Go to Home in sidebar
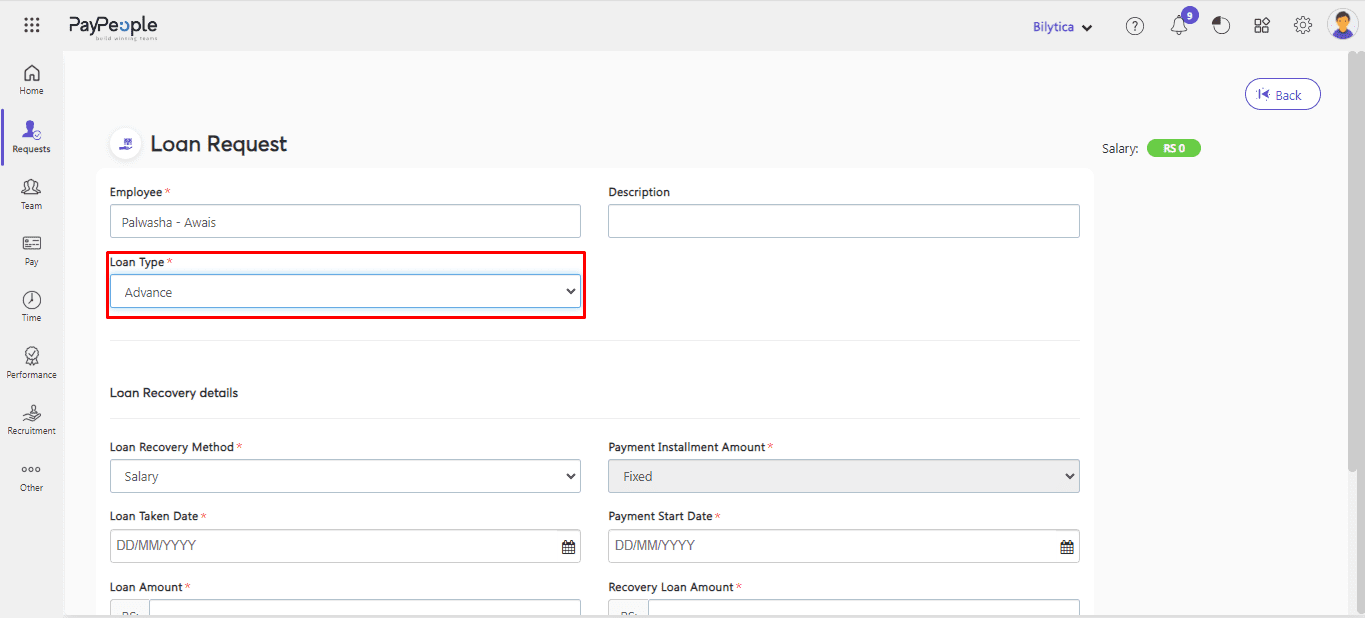The width and height of the screenshot is (1365, 618). 32,80
